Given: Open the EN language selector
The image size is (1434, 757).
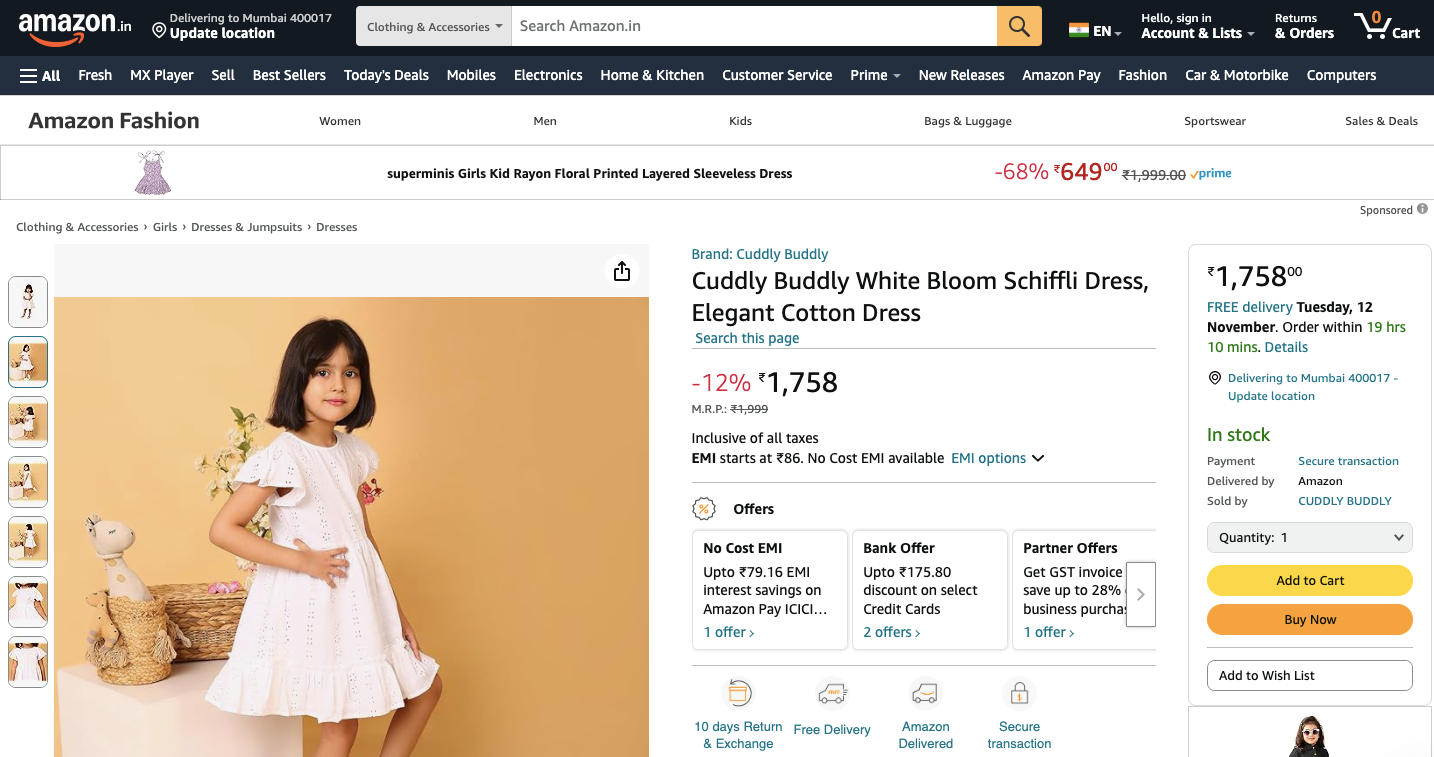Looking at the screenshot, I should coord(1095,31).
